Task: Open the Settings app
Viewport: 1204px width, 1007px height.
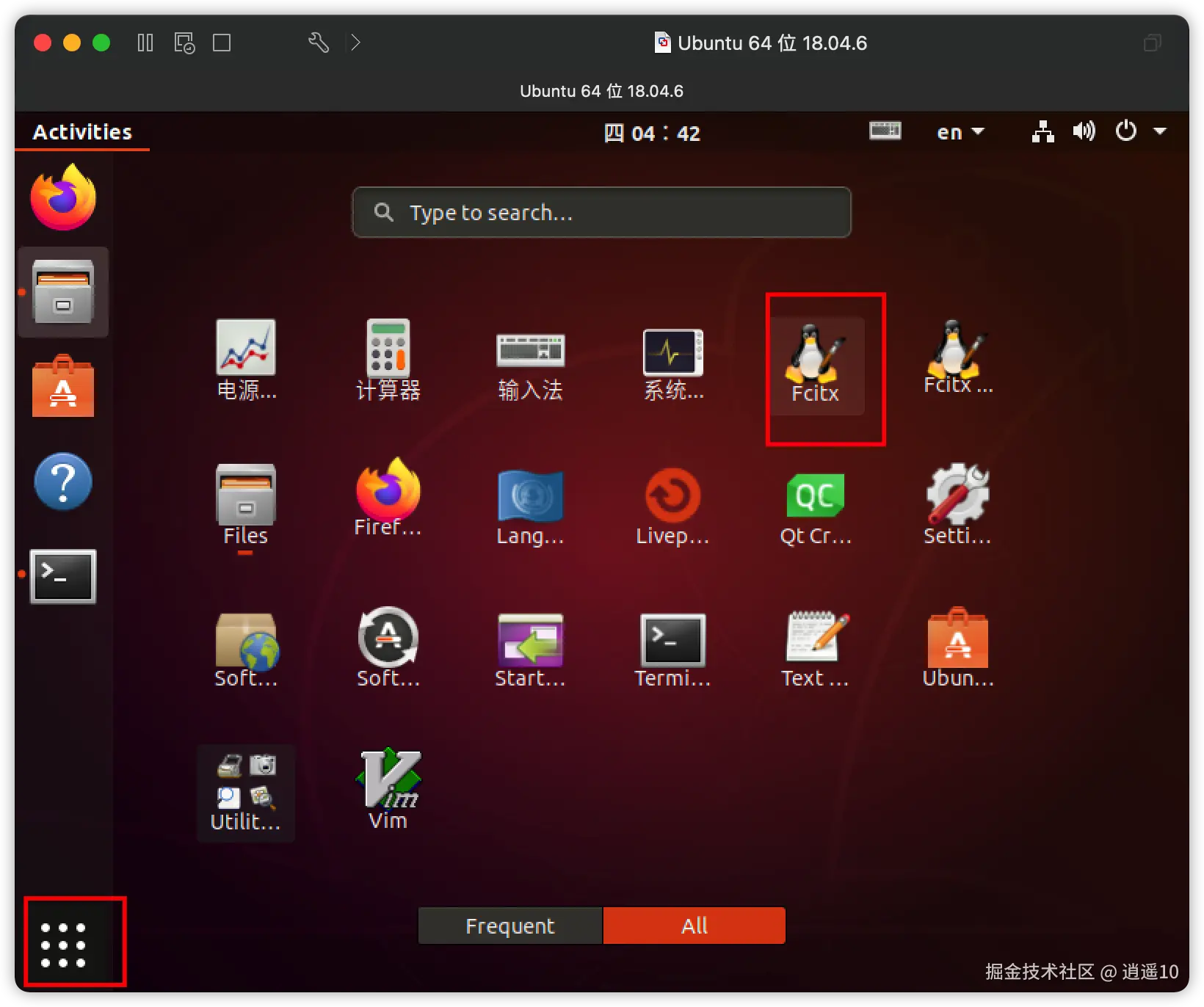Action: tap(958, 505)
